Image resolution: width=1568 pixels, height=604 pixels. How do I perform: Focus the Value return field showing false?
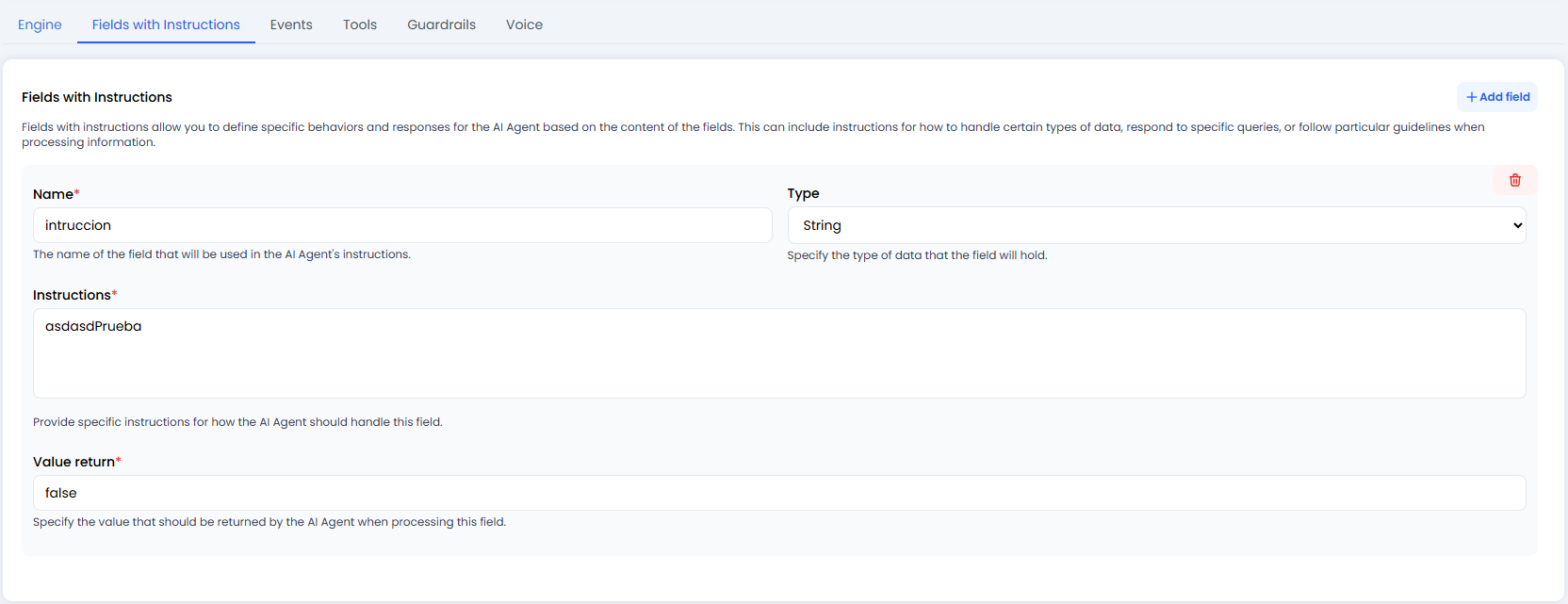(x=779, y=493)
